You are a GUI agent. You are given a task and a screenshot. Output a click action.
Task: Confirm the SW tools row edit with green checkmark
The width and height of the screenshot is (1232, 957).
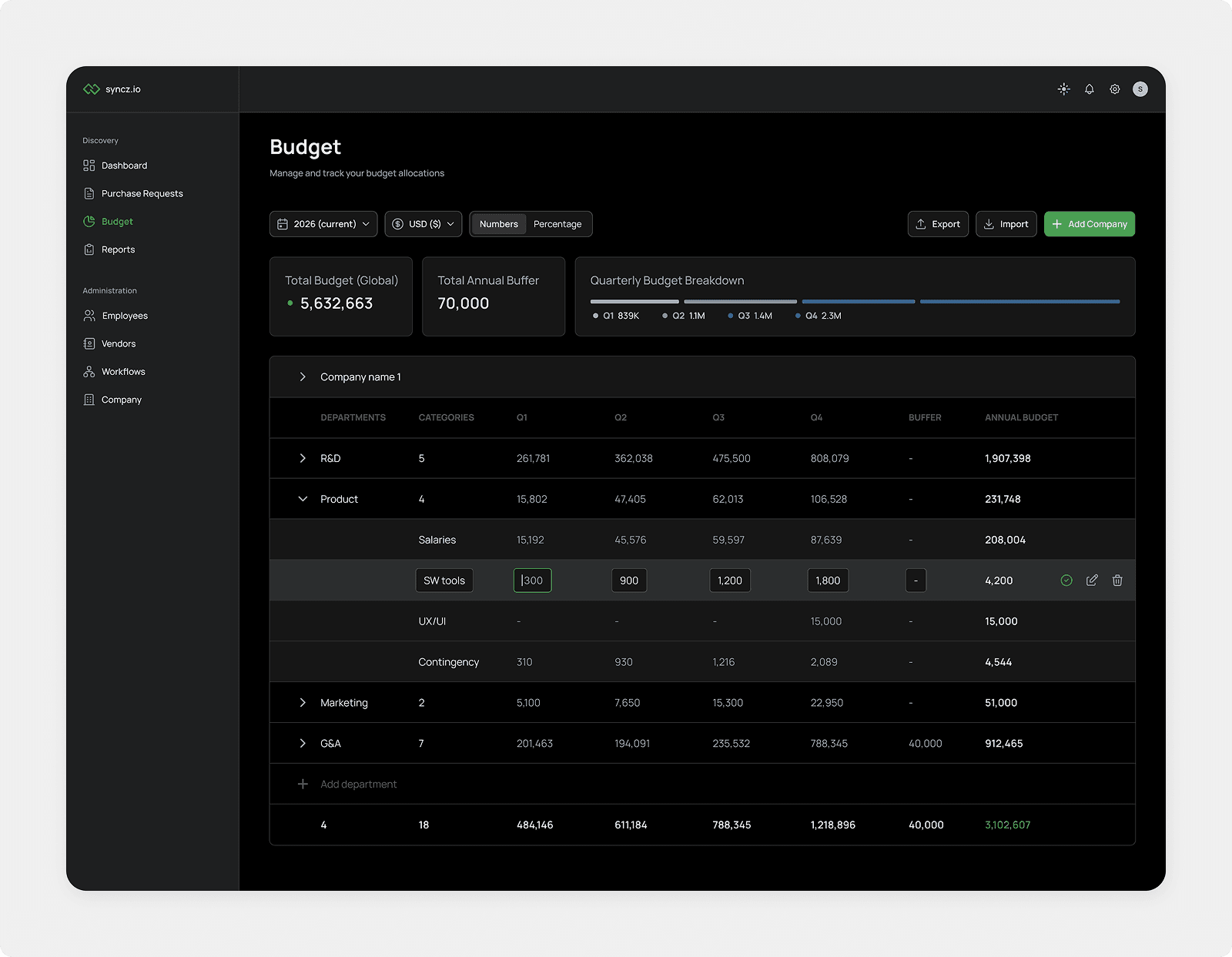[1066, 581]
